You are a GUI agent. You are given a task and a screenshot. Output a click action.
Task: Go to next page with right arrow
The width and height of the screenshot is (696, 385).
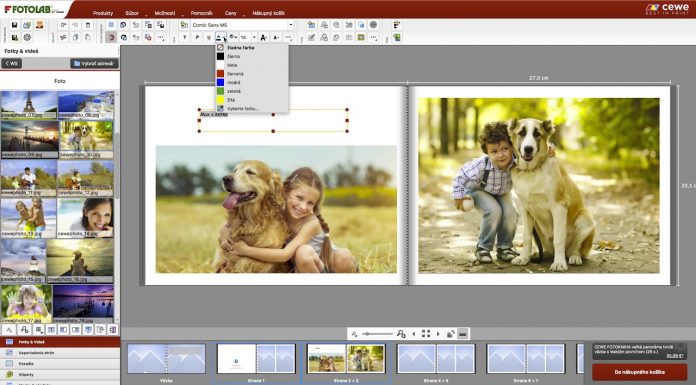438,334
